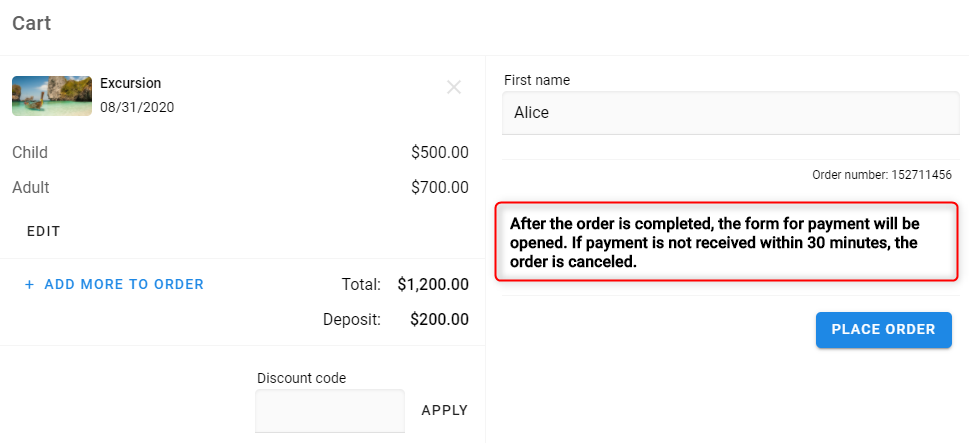Select the 08/31/2020 excursion date

point(137,108)
